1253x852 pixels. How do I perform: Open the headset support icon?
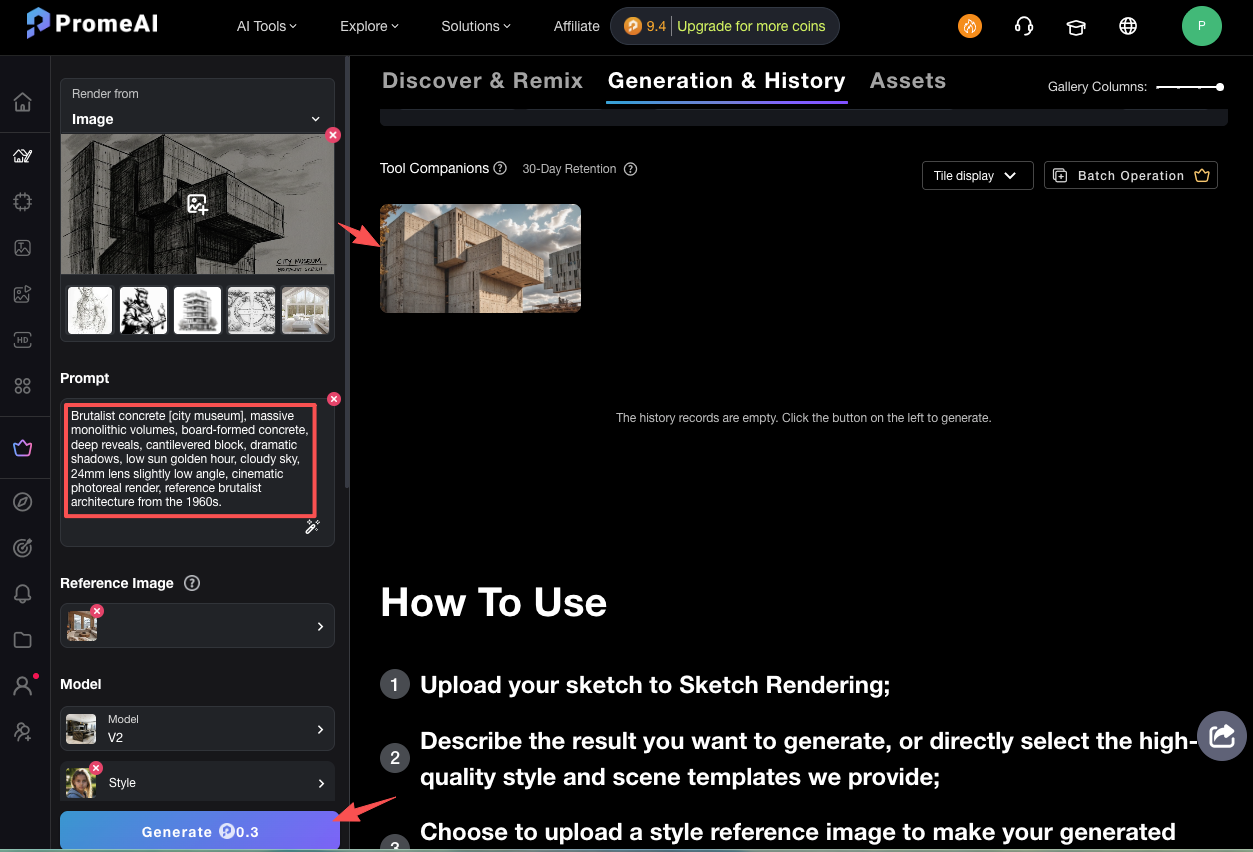(x=1023, y=26)
